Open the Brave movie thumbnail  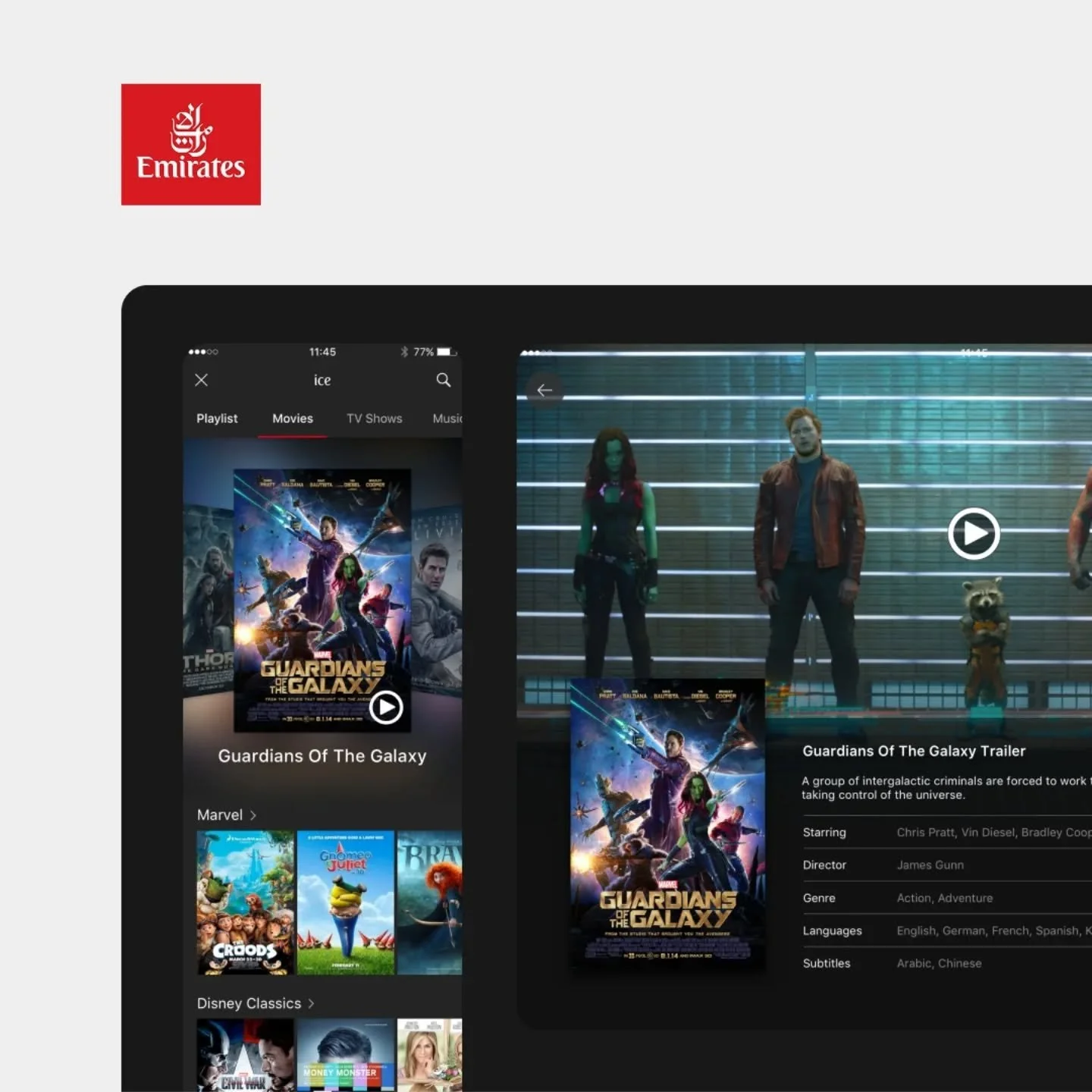click(x=430, y=902)
